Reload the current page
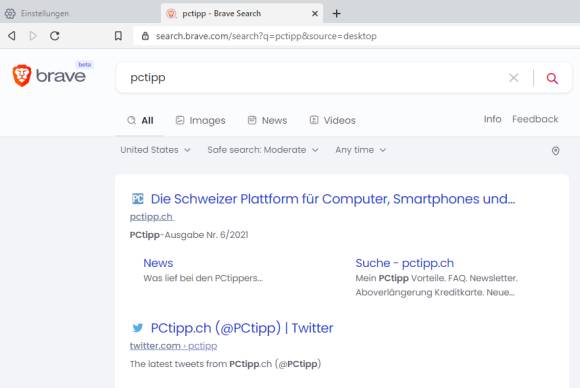This screenshot has height=388, width=580. pyautogui.click(x=55, y=36)
